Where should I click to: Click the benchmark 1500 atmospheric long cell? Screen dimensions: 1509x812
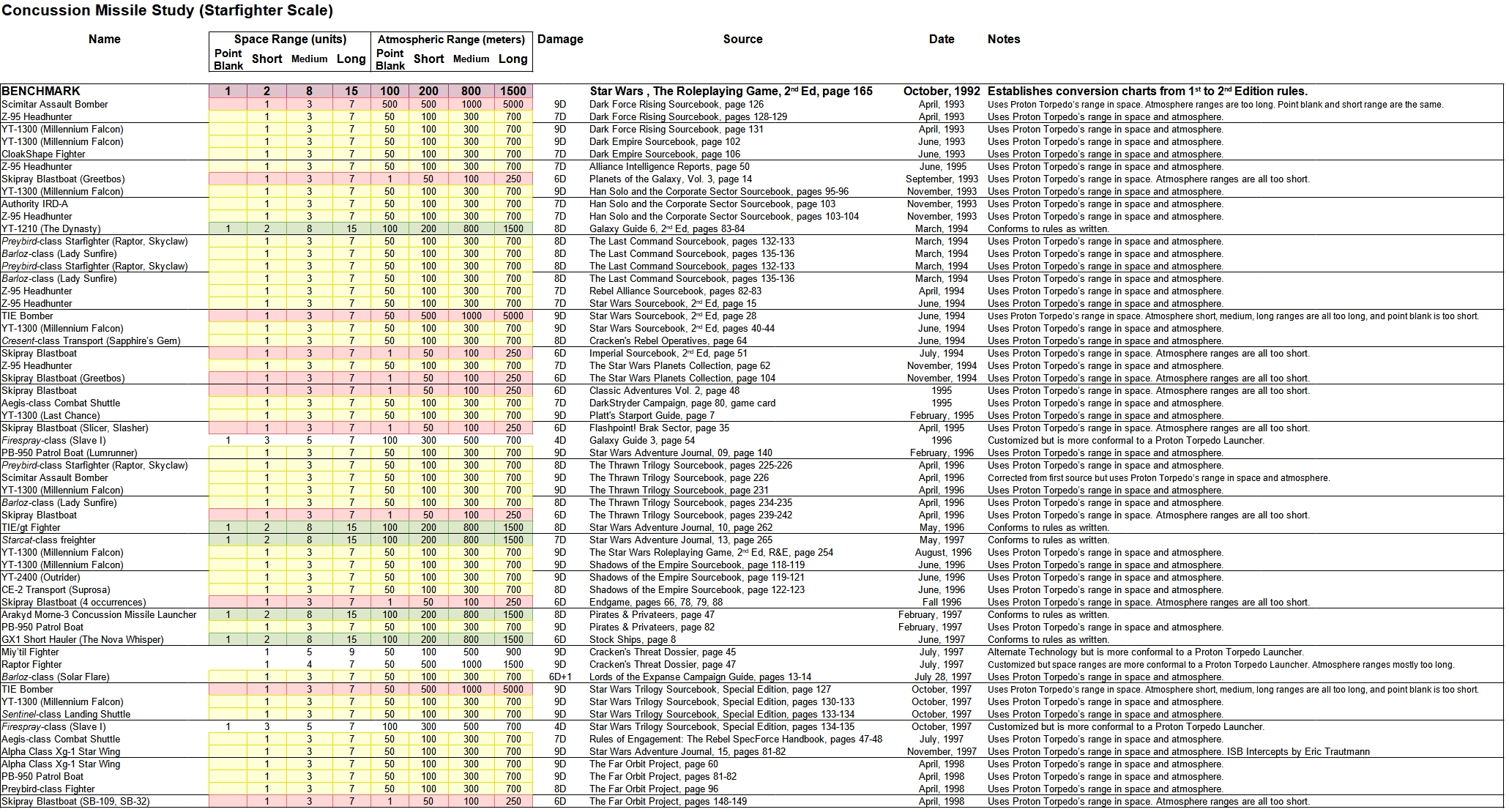(x=513, y=91)
